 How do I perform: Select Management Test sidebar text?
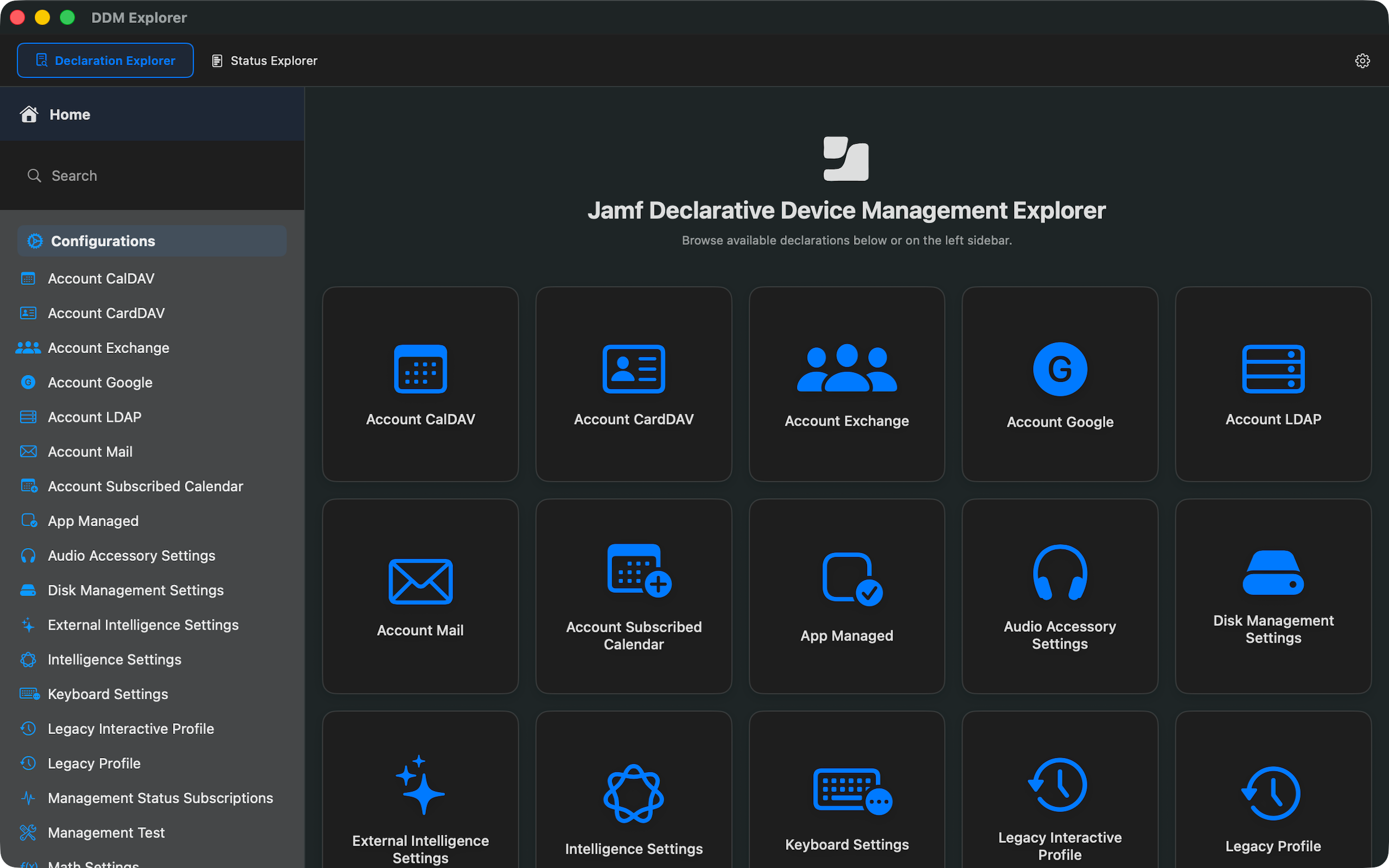[106, 832]
